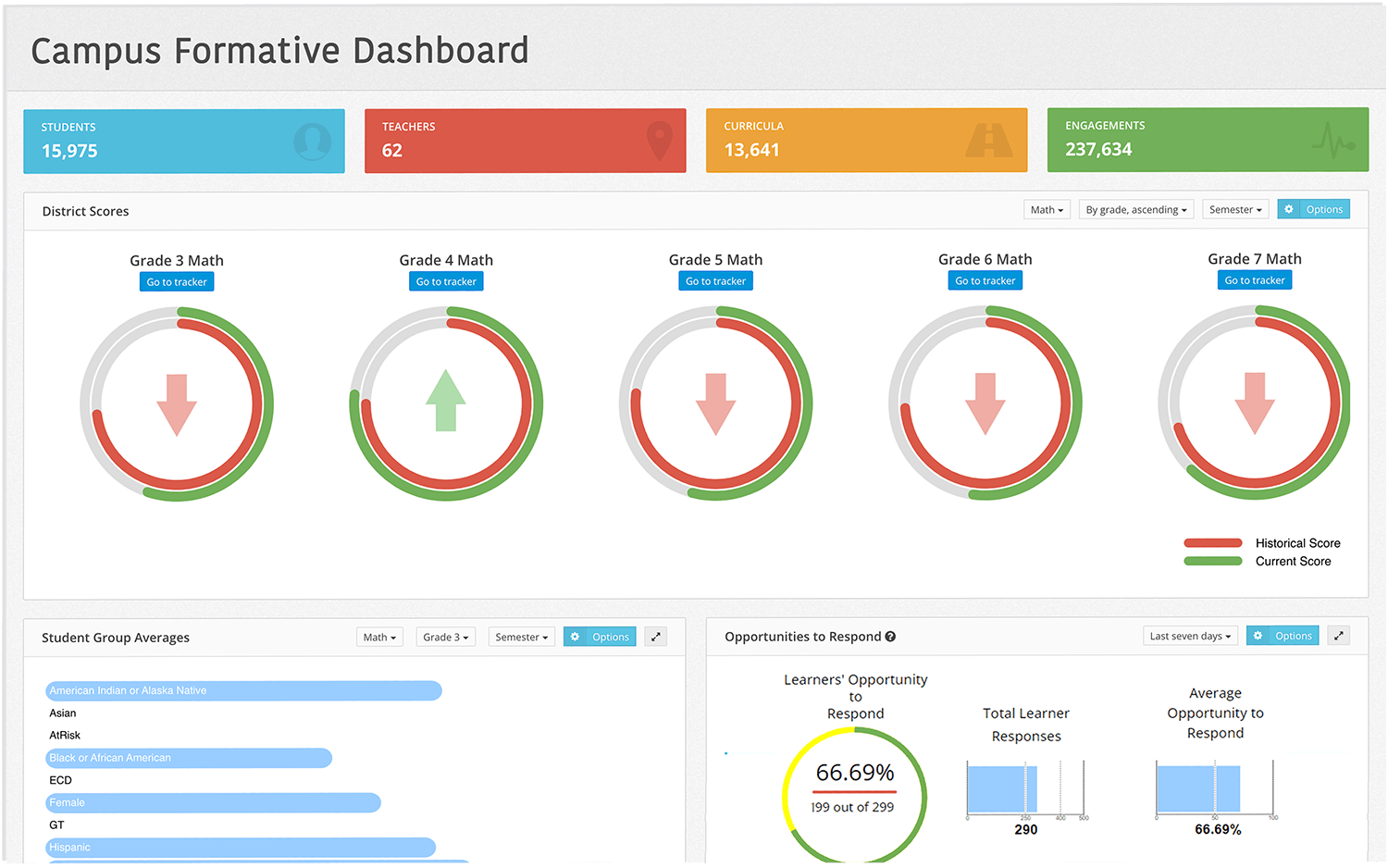1388x868 pixels.
Task: Open the Last seven days dropdown
Action: [x=1191, y=637]
